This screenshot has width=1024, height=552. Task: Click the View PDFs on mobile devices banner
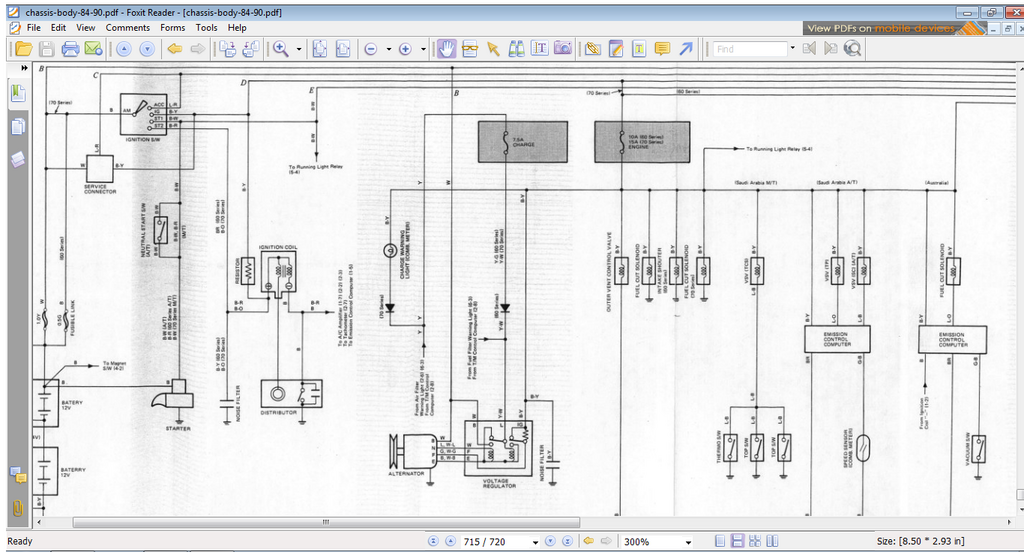(880, 29)
